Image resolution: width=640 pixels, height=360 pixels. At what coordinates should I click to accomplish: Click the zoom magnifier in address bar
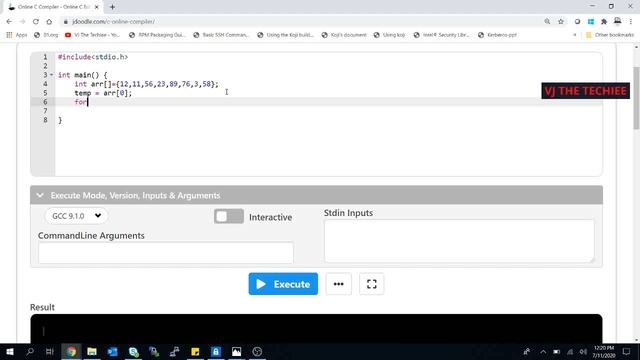[x=547, y=22]
